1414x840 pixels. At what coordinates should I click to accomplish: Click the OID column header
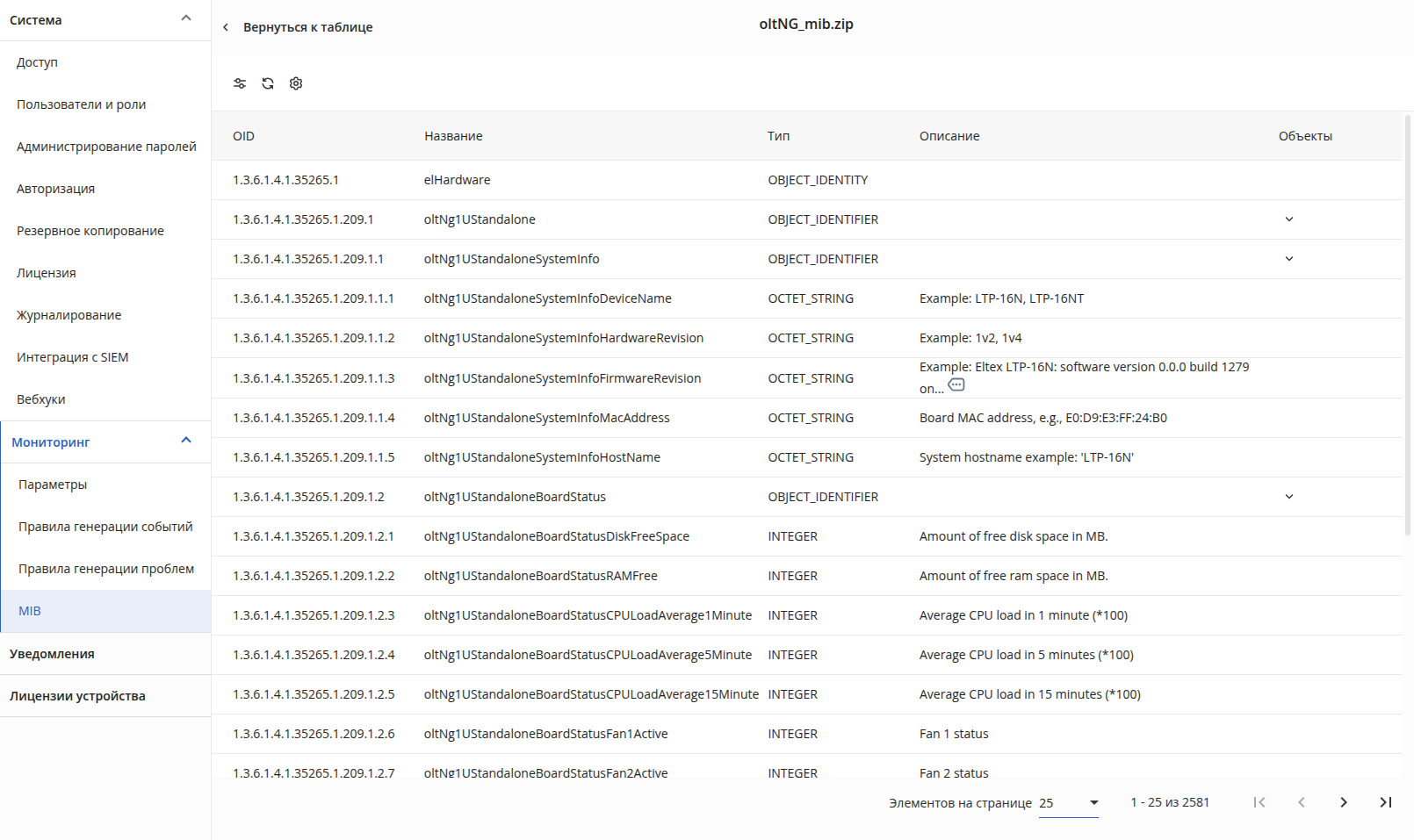click(243, 136)
